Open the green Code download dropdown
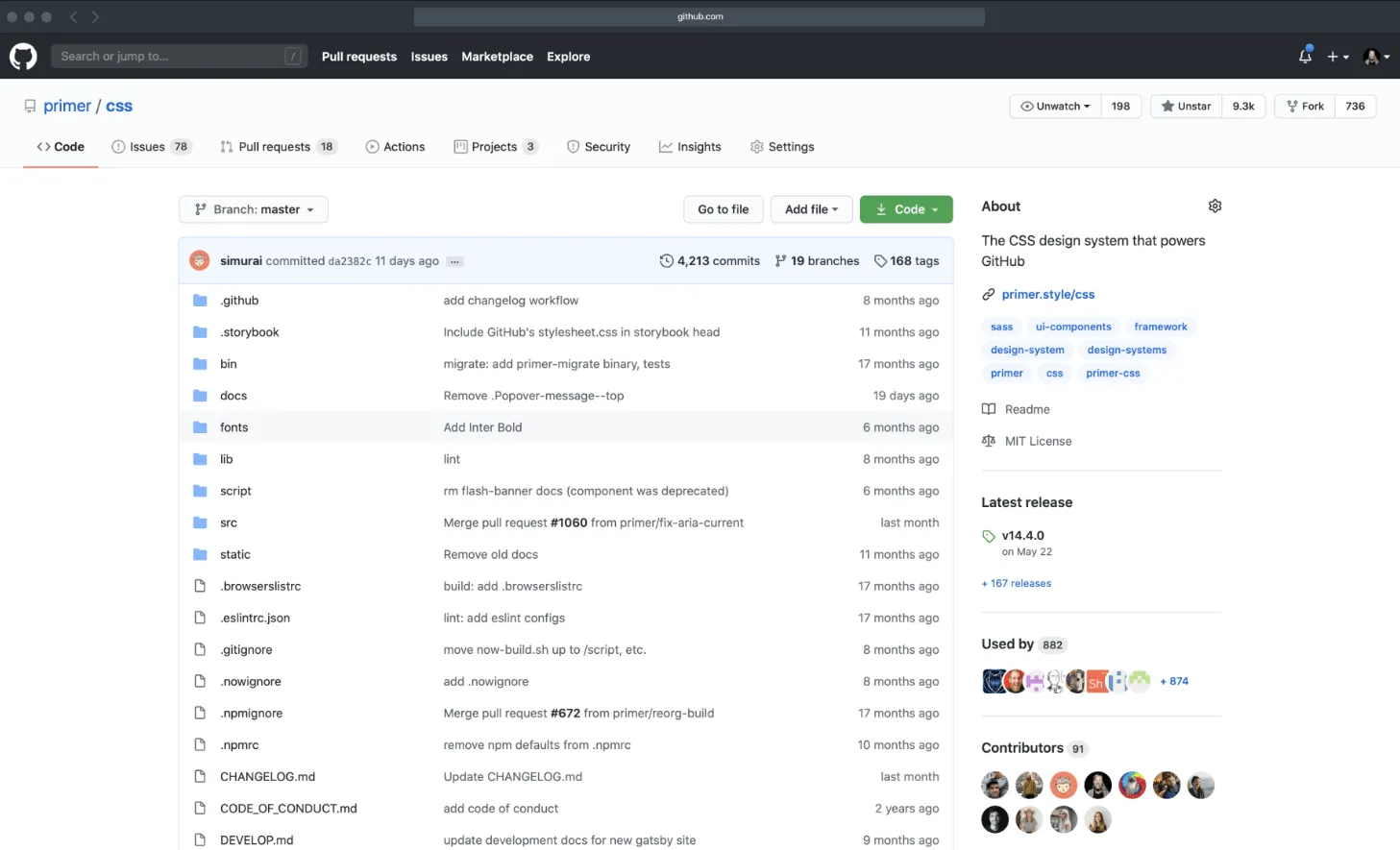The height and width of the screenshot is (850, 1400). tap(906, 209)
